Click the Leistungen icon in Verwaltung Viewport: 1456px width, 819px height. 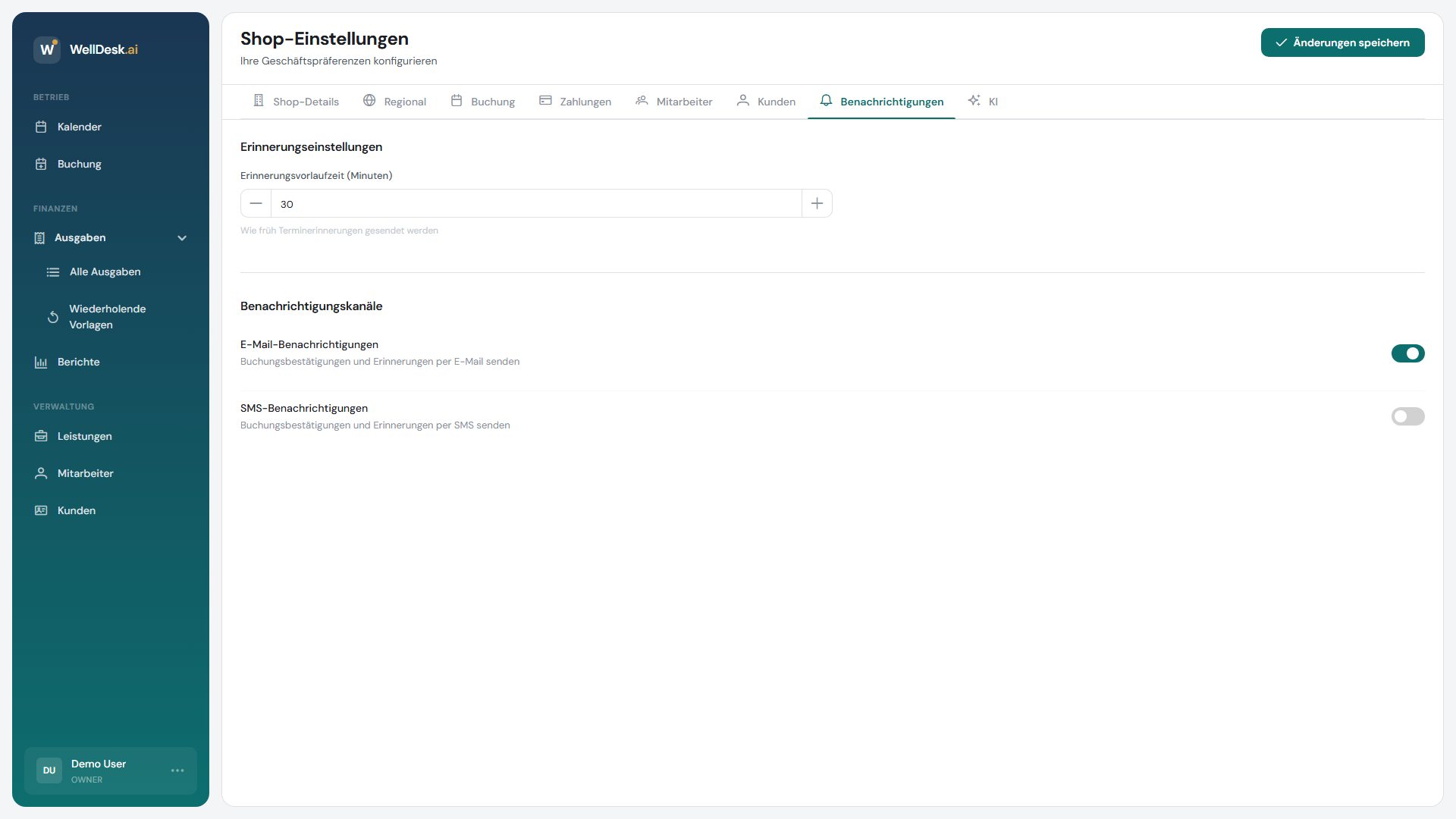[x=42, y=436]
